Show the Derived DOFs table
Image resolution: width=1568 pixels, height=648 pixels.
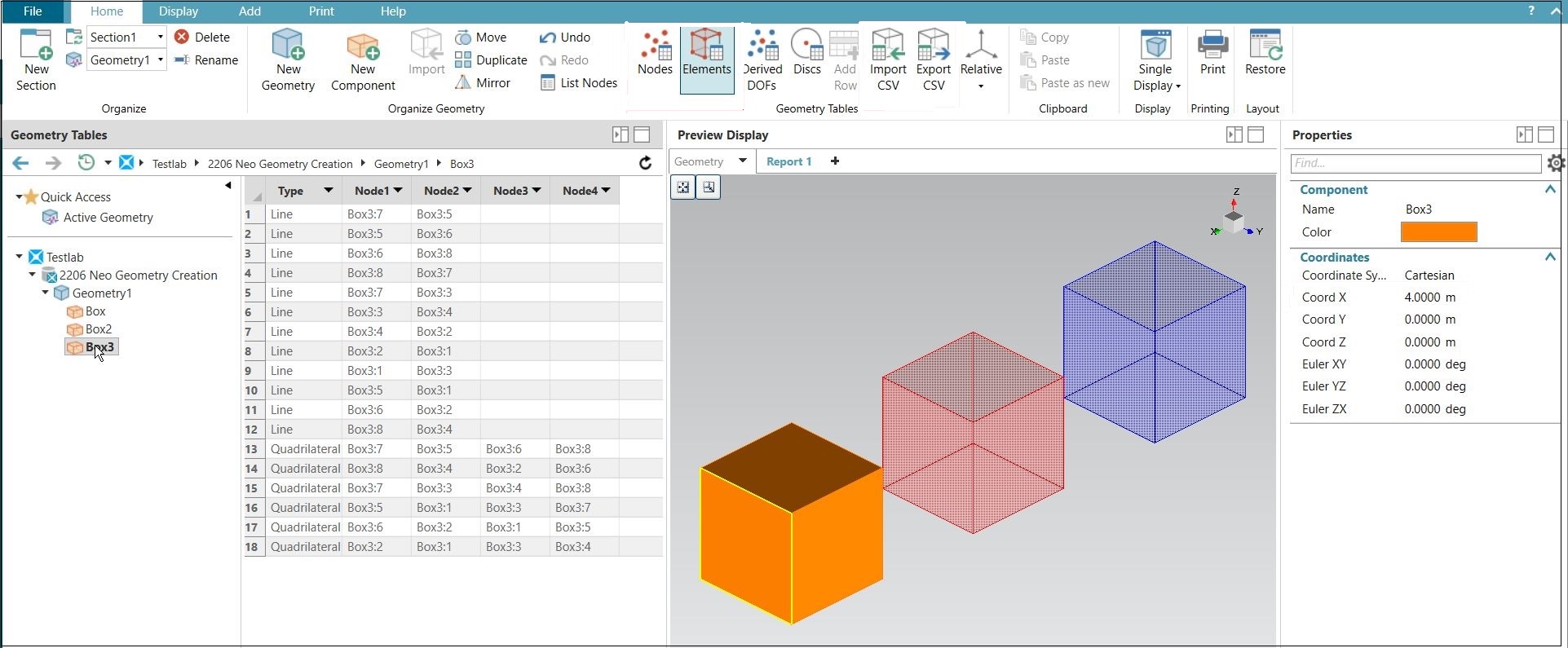[x=762, y=60]
